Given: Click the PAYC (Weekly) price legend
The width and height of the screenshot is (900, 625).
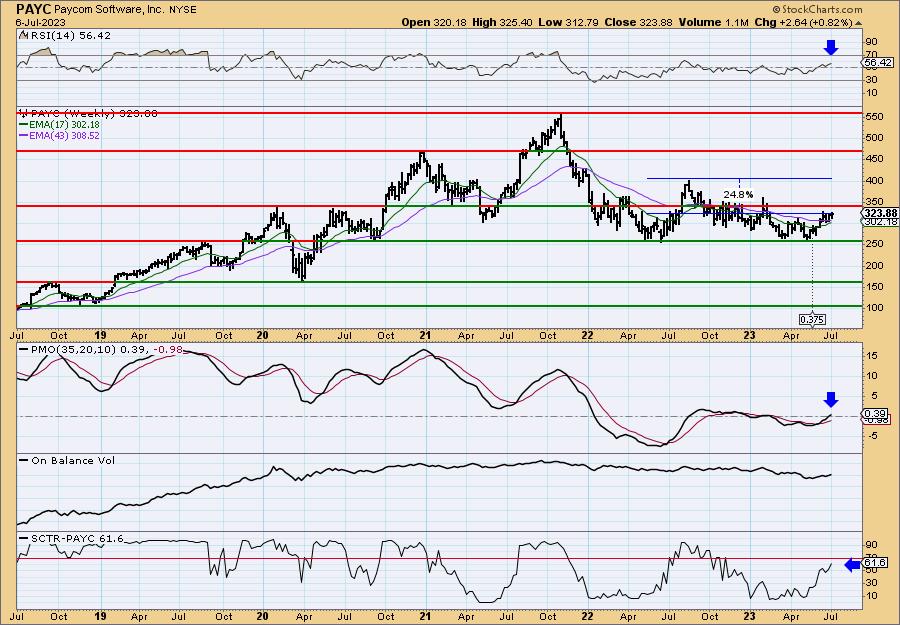Looking at the screenshot, I should coord(88,114).
